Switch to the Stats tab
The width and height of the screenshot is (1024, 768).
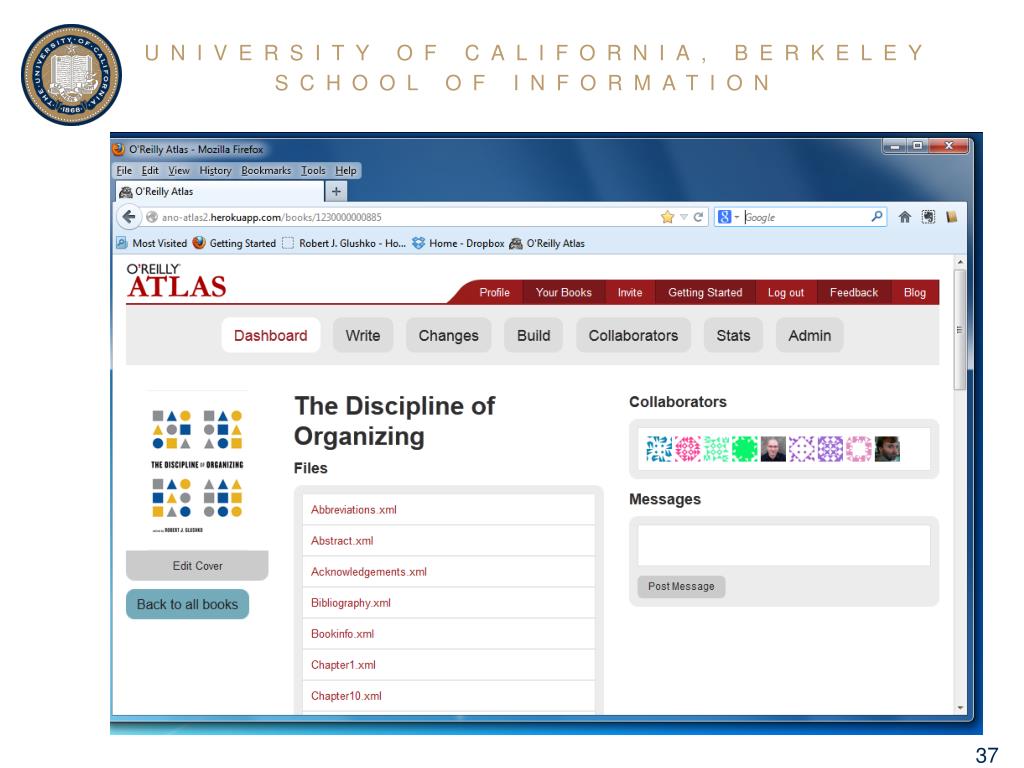(x=733, y=335)
